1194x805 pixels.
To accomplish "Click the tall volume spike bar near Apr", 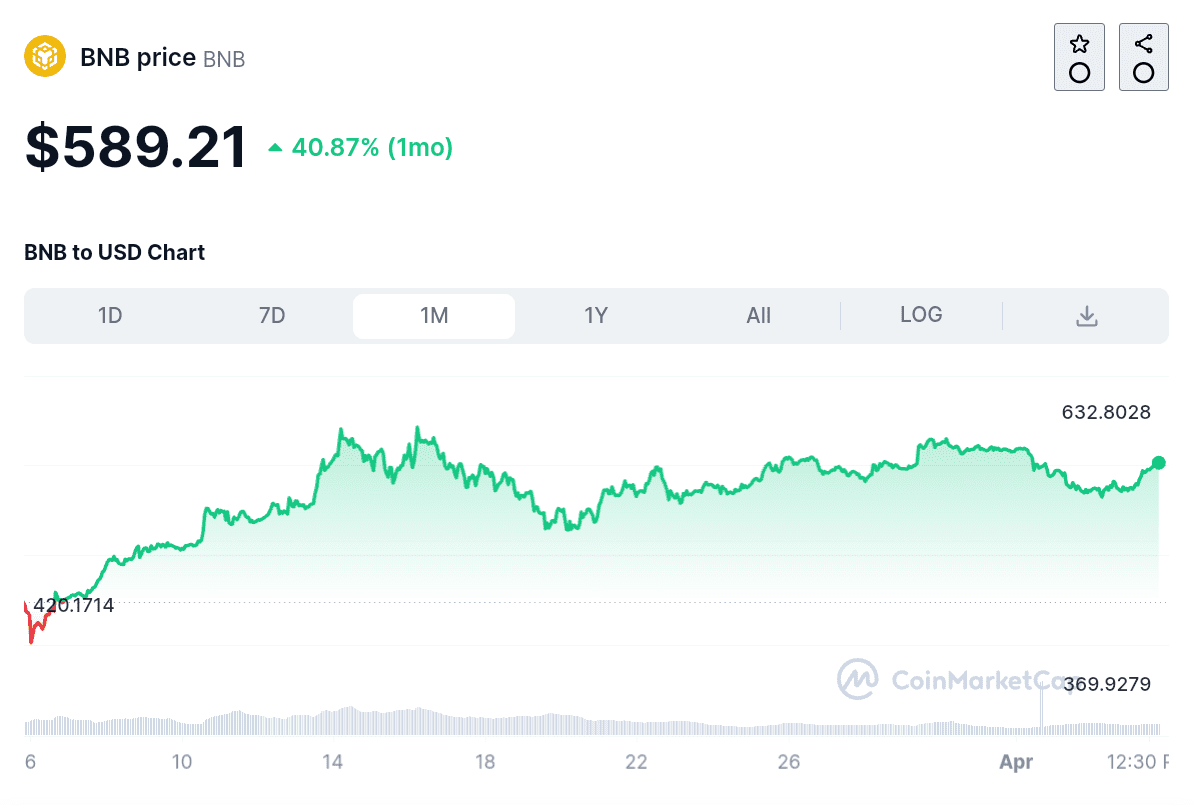I will point(1041,706).
